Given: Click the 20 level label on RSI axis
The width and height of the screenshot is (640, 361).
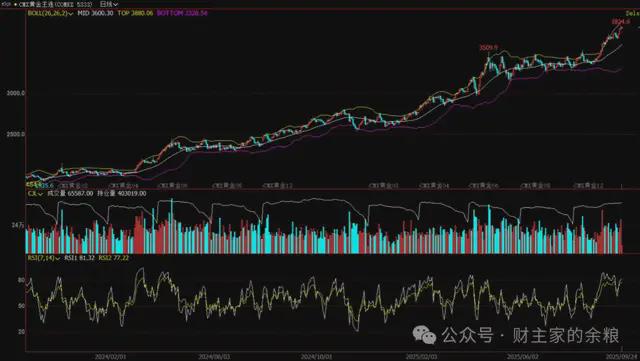Looking at the screenshot, I should point(21,332).
